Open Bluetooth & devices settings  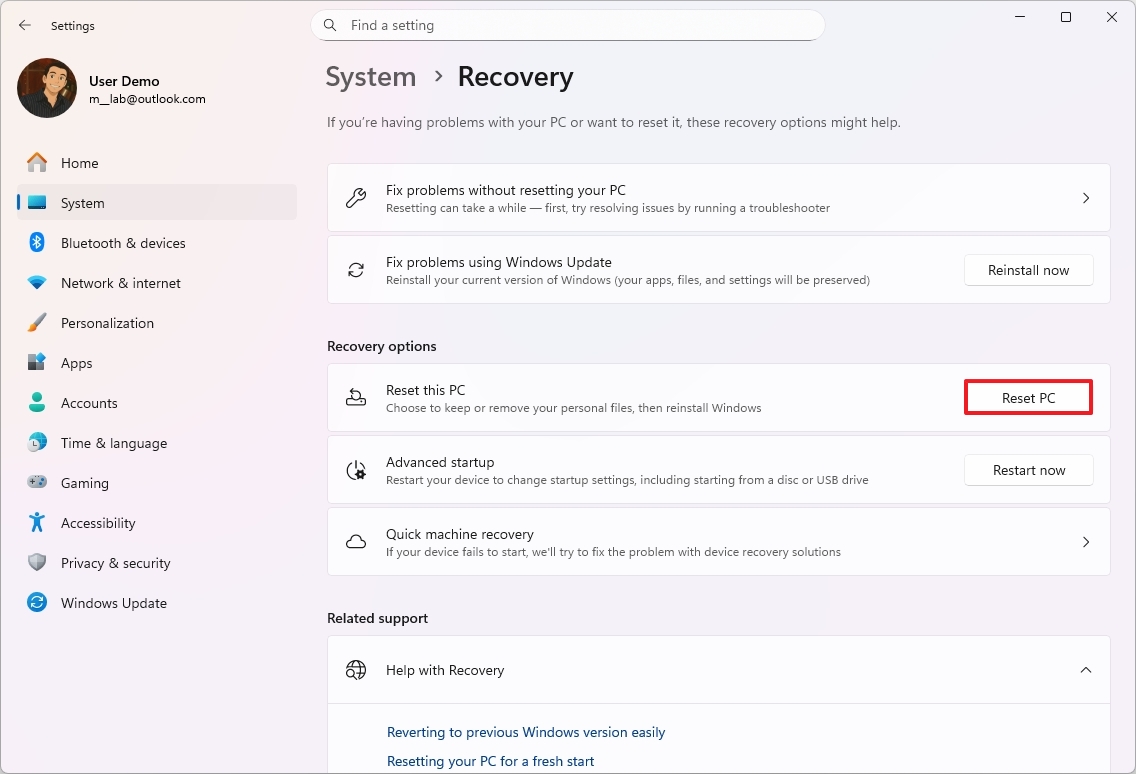pos(123,243)
